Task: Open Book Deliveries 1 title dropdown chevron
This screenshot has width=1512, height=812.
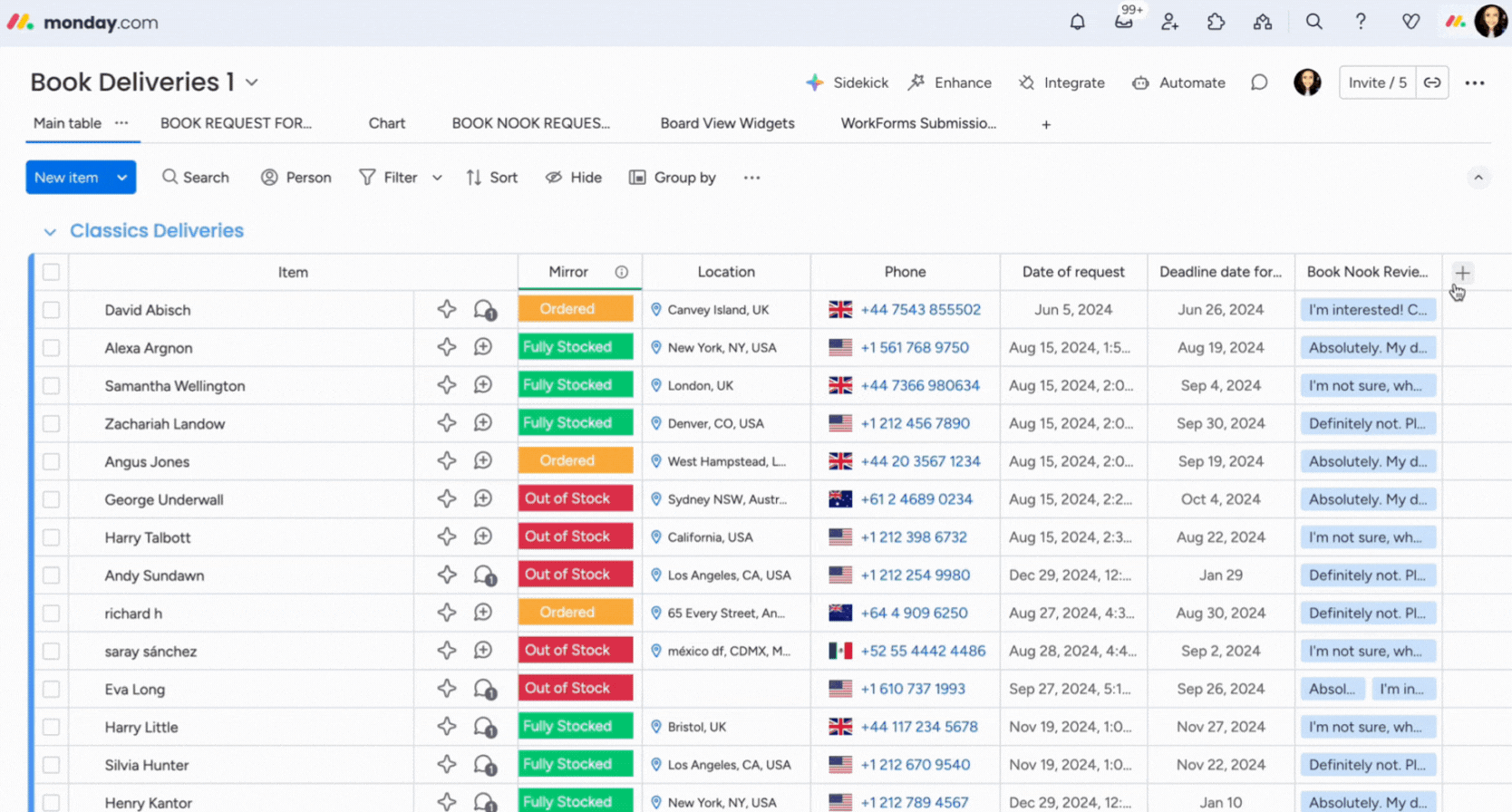Action: tap(252, 82)
